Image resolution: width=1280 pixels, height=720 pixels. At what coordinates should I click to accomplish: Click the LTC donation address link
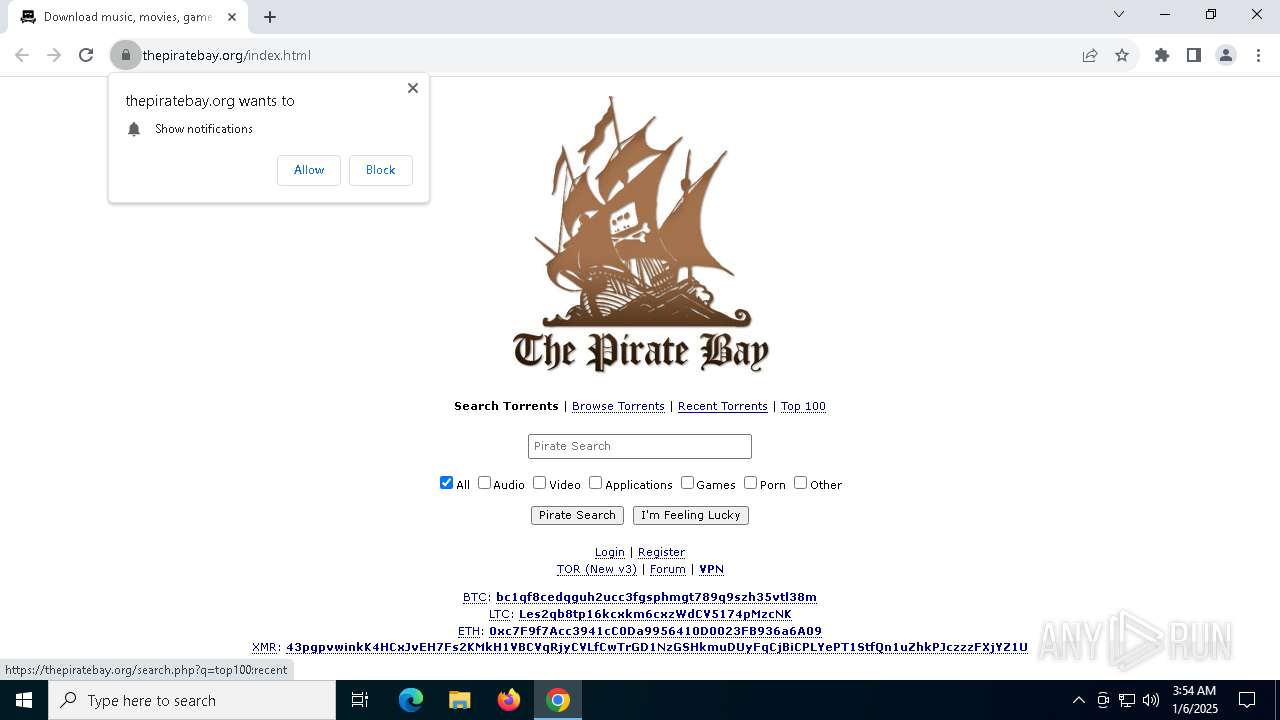pos(655,614)
